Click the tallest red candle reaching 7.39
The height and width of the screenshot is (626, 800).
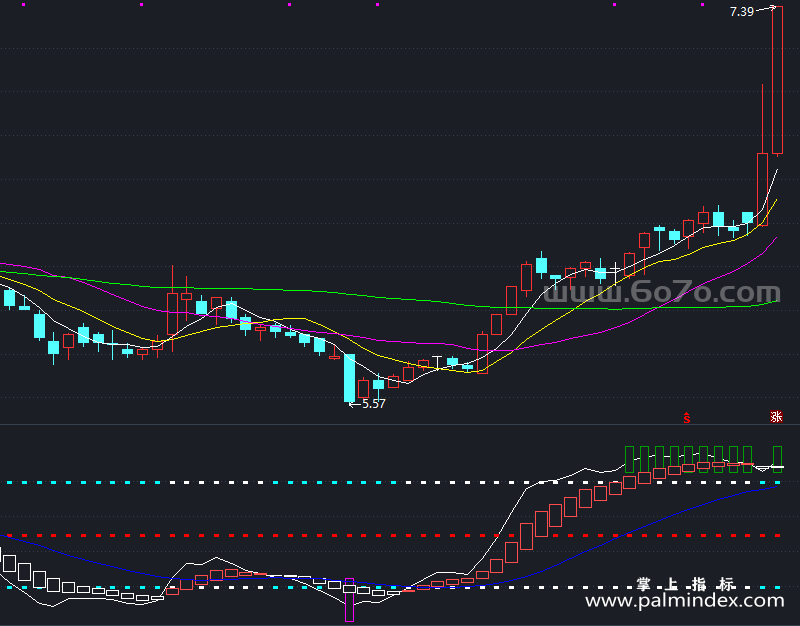pyautogui.click(x=778, y=80)
